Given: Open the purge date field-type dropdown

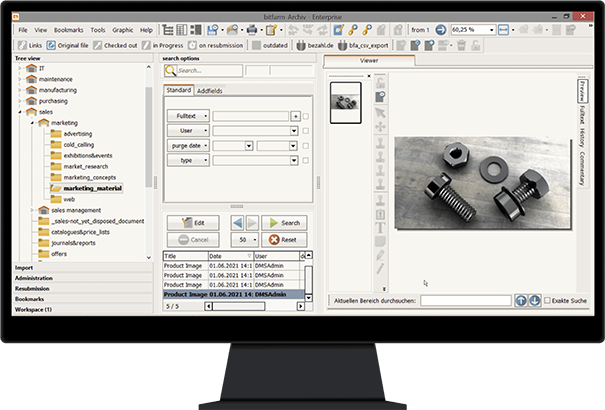Looking at the screenshot, I should click(188, 145).
